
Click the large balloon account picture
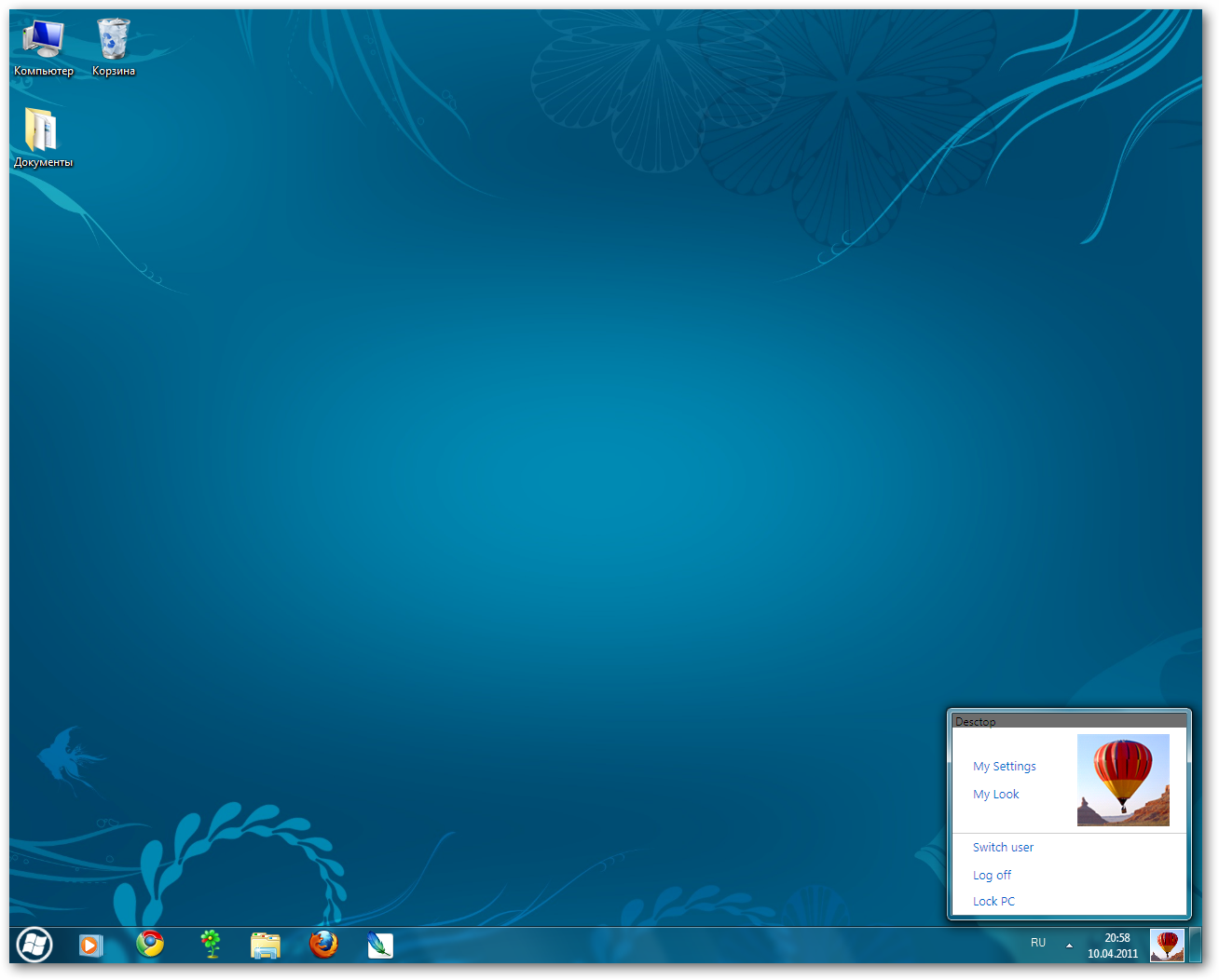coord(1123,780)
